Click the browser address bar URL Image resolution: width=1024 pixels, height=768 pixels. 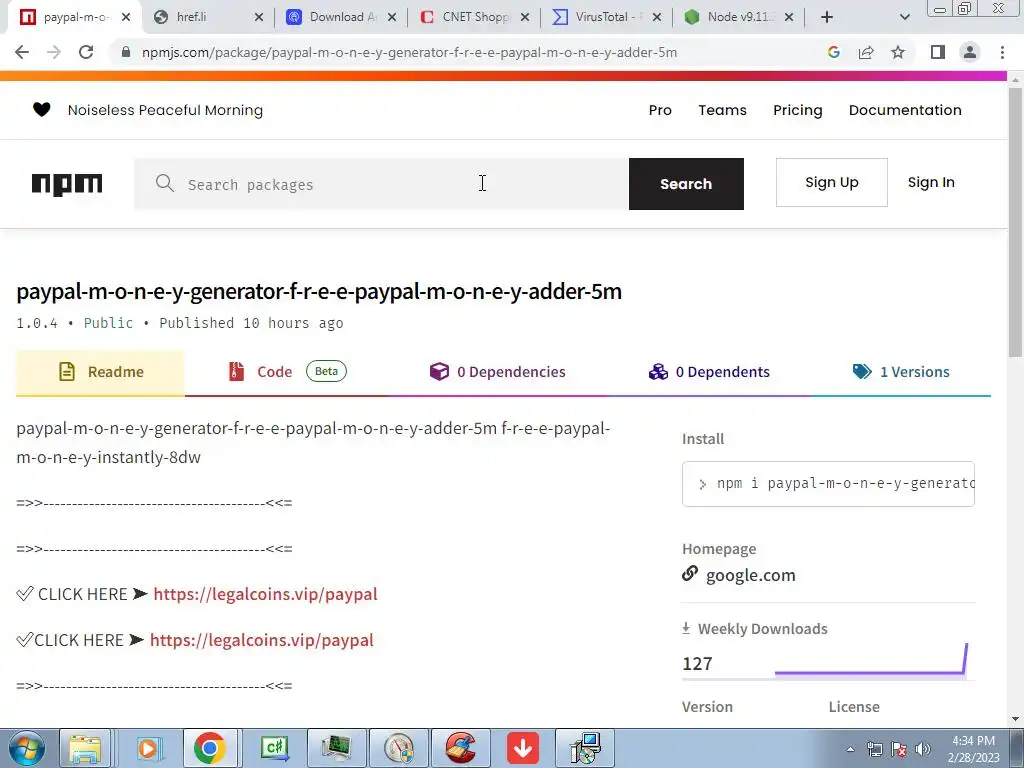tap(409, 52)
